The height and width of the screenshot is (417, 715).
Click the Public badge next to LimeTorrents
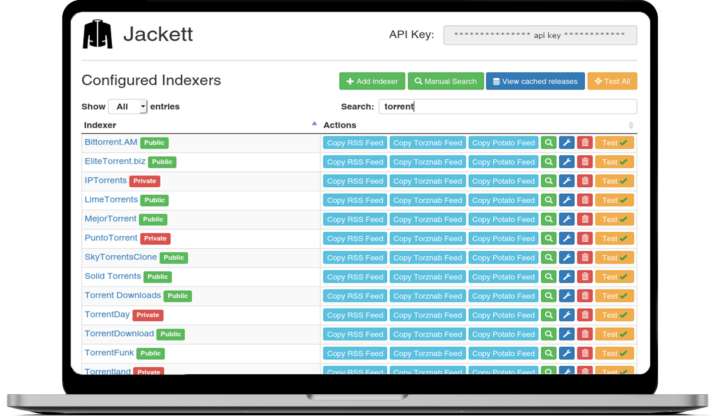point(155,200)
